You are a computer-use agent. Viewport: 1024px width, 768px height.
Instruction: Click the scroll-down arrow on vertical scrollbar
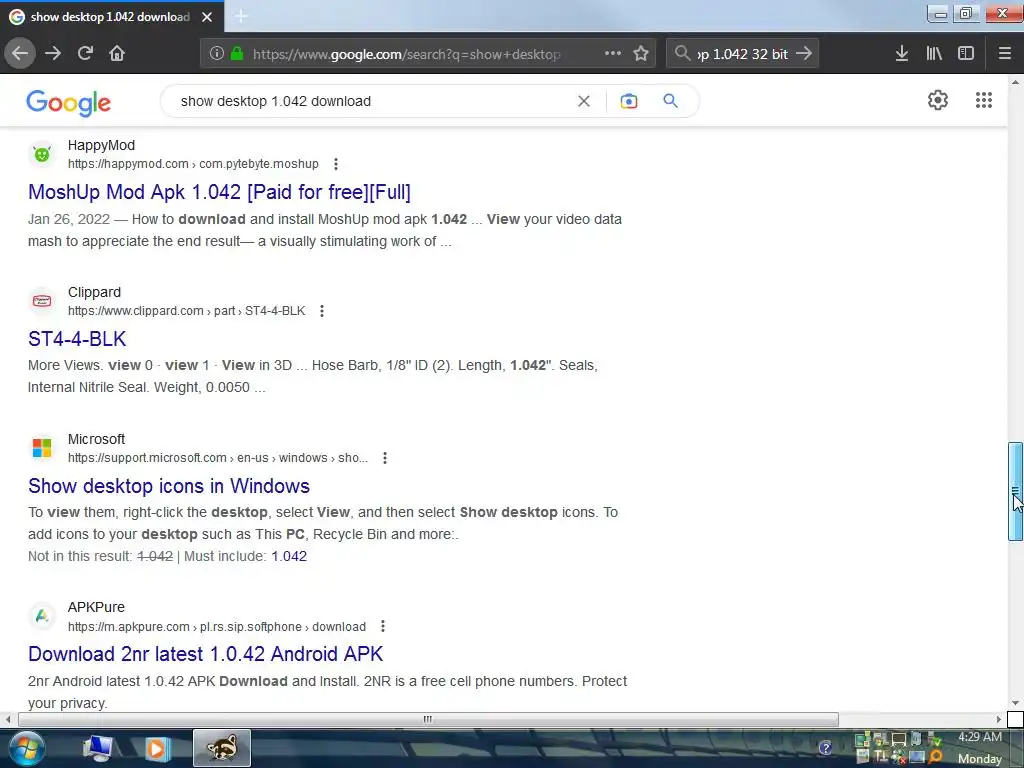tap(1015, 703)
